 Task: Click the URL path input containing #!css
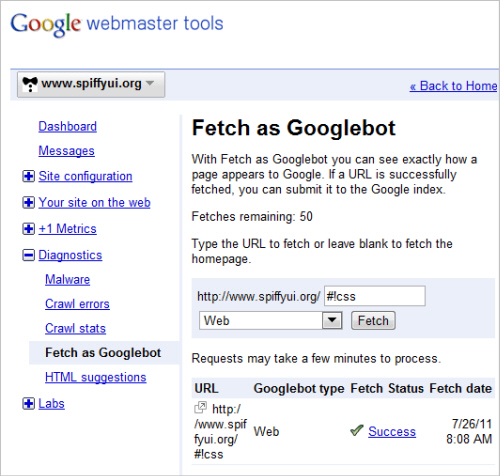click(375, 296)
